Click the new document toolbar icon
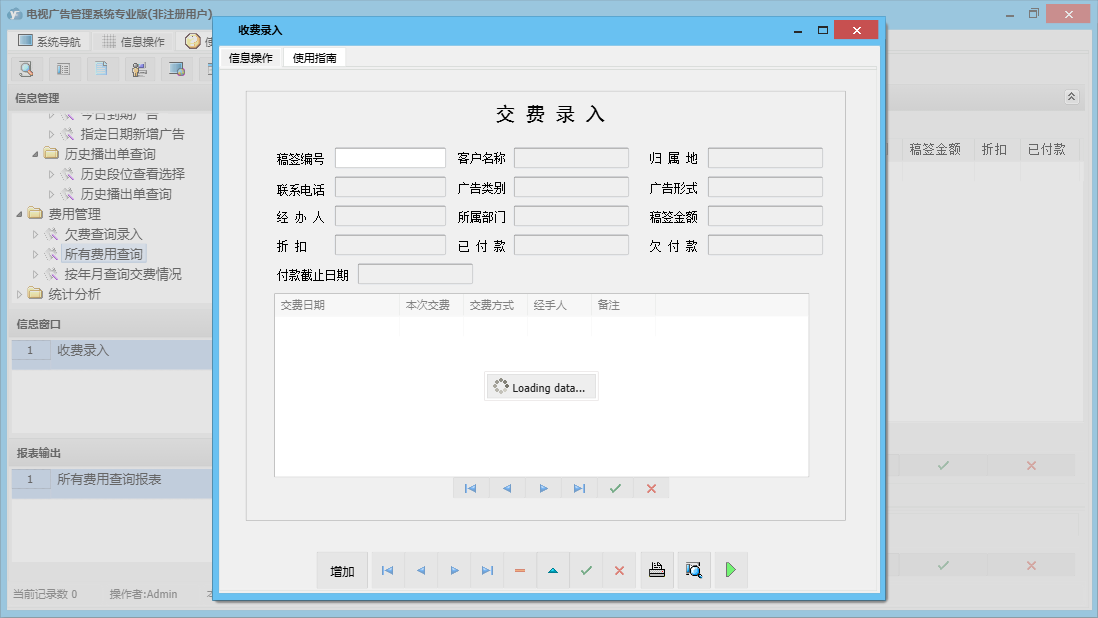Viewport: 1098px width, 618px height. pyautogui.click(x=103, y=68)
